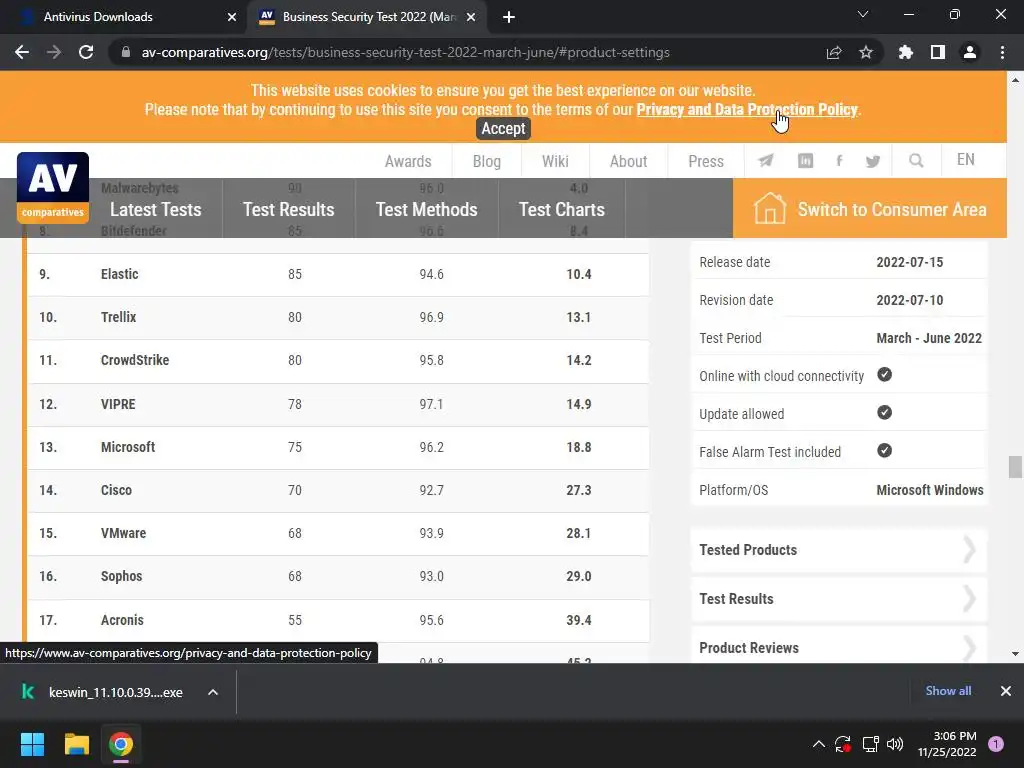Open Chrome's three-dot menu
The width and height of the screenshot is (1024, 768).
pyautogui.click(x=1002, y=52)
